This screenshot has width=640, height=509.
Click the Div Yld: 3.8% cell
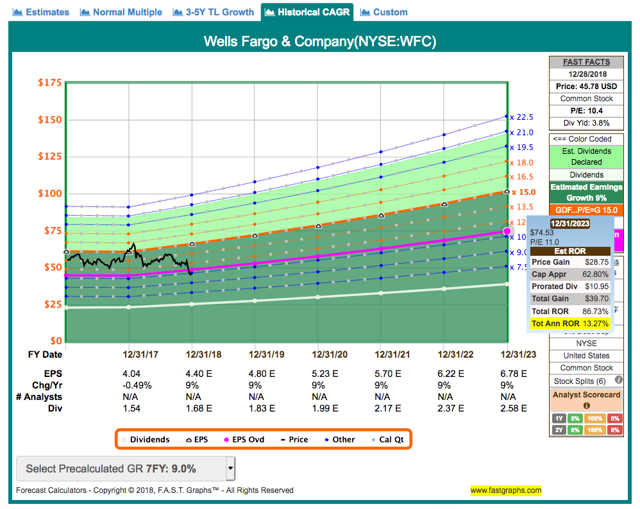click(x=587, y=123)
